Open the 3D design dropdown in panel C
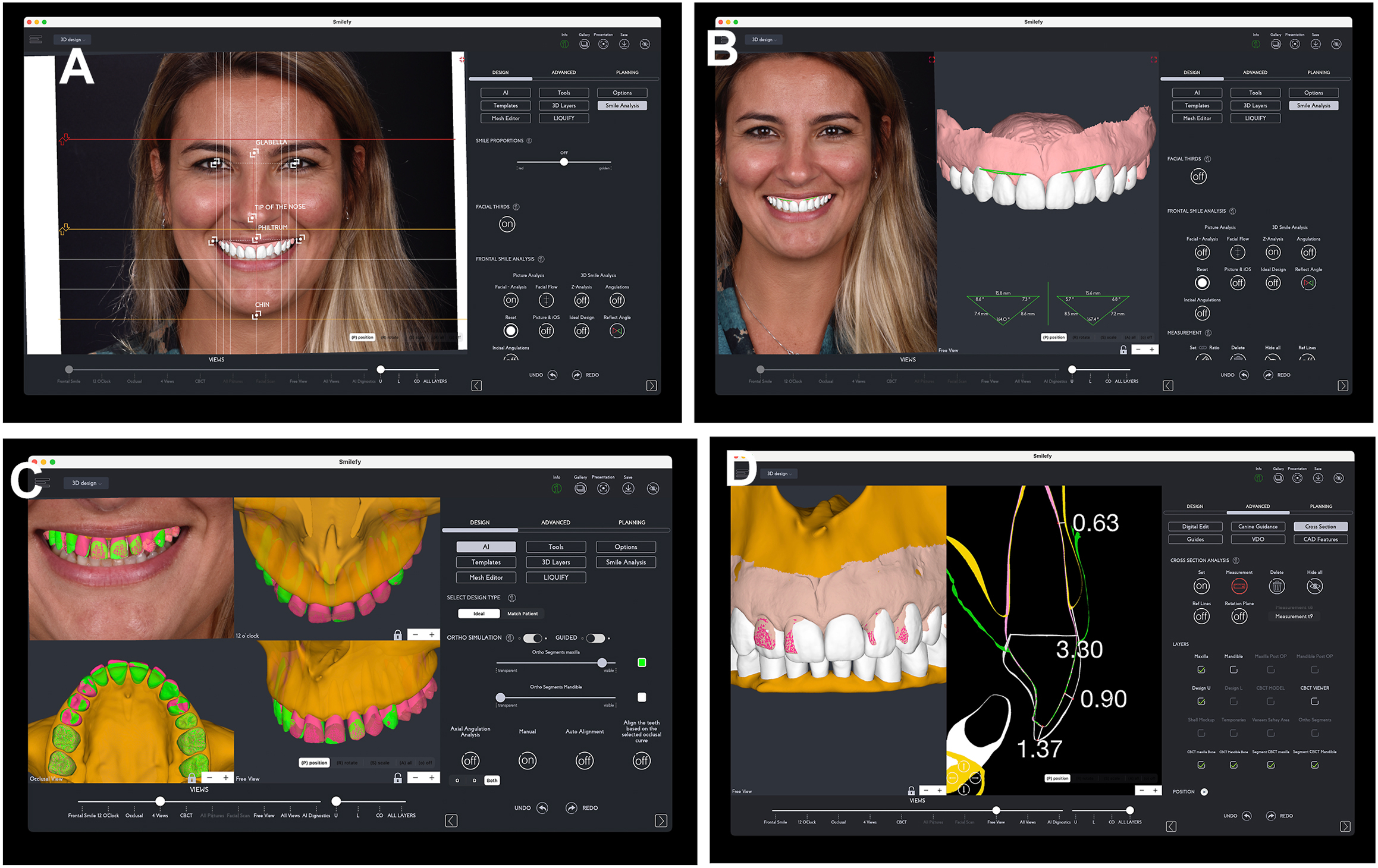This screenshot has width=1378, height=868. coord(86,483)
